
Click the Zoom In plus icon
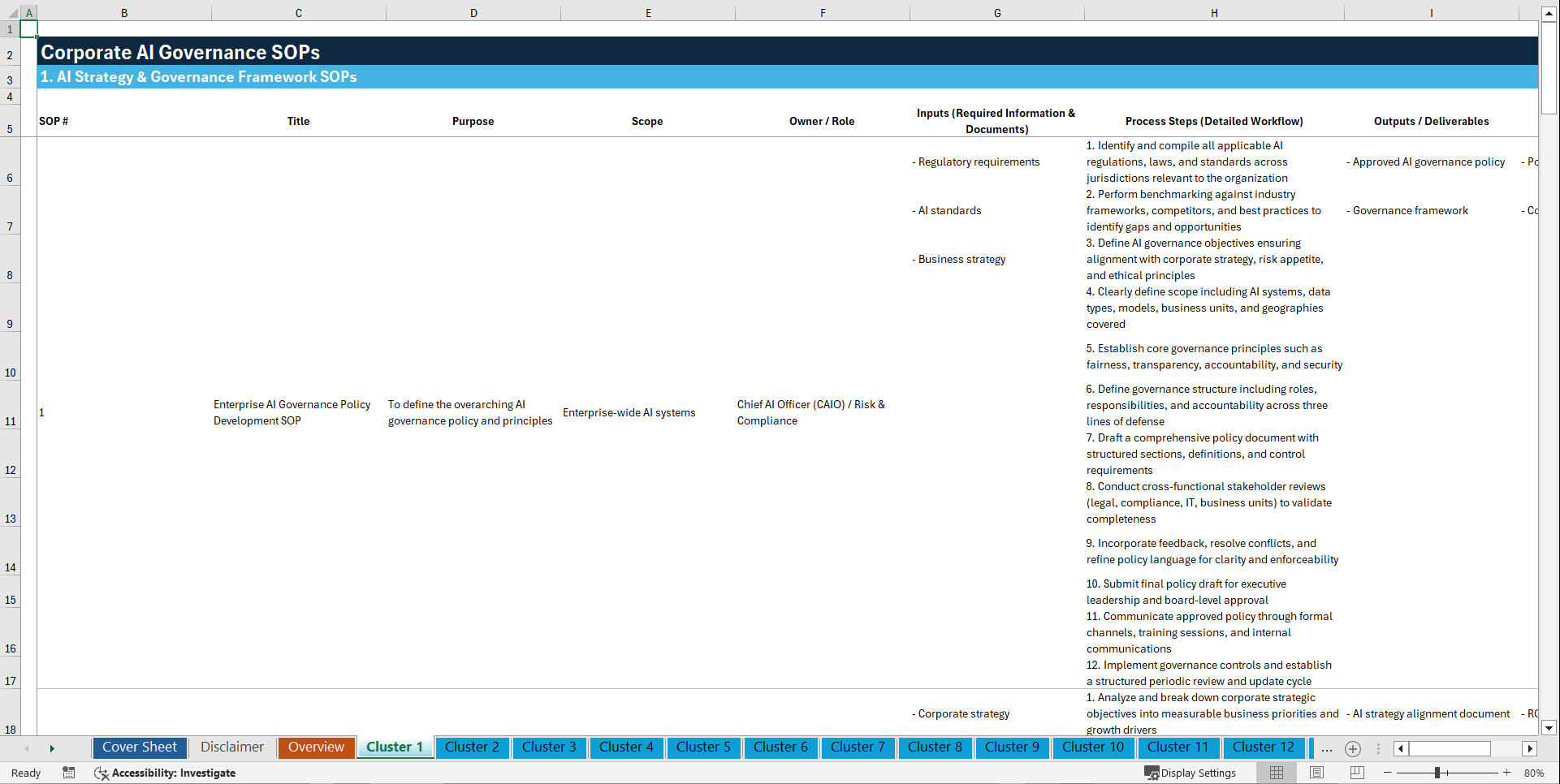(1507, 773)
